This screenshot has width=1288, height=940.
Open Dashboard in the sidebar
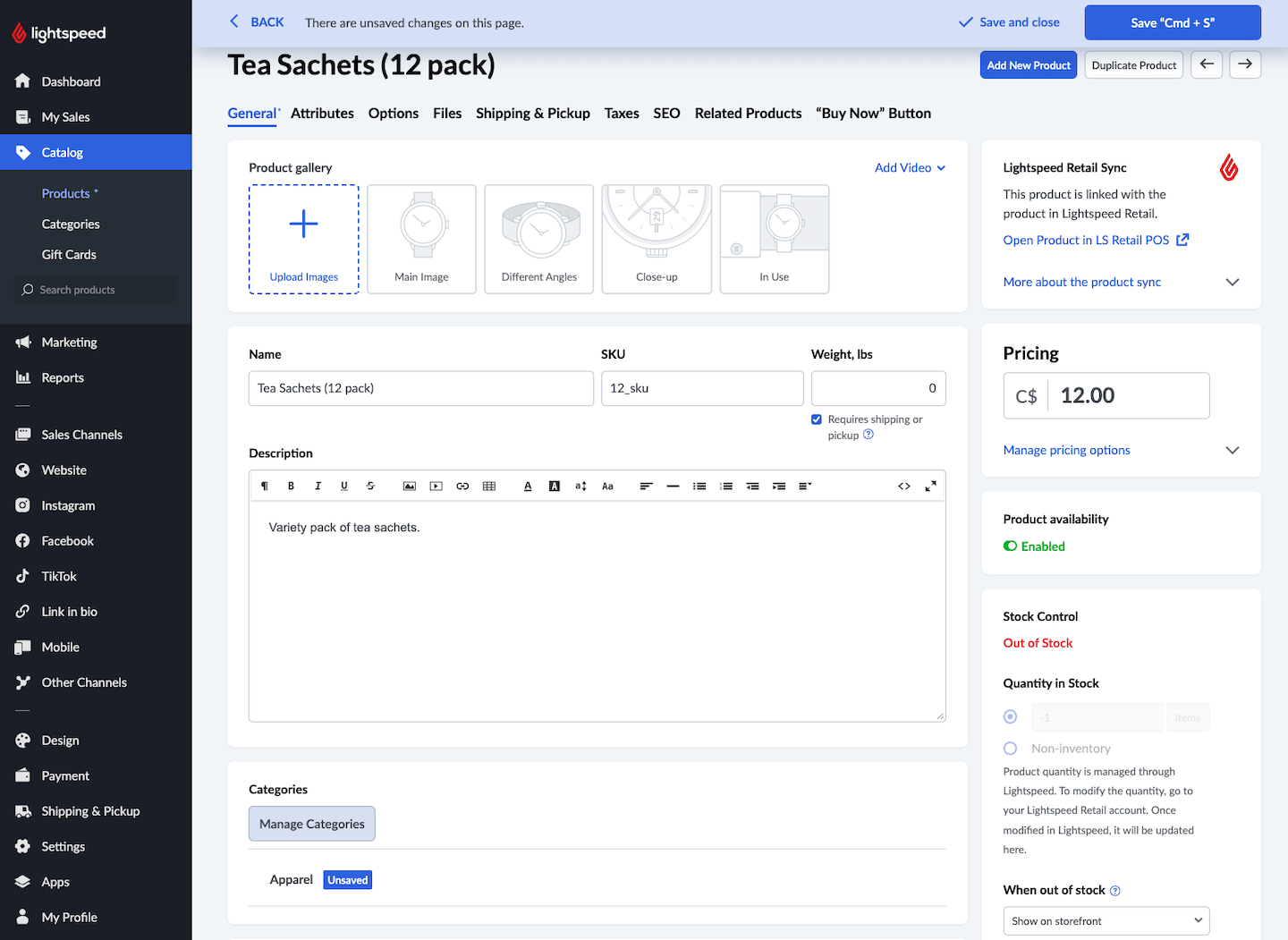click(96, 81)
